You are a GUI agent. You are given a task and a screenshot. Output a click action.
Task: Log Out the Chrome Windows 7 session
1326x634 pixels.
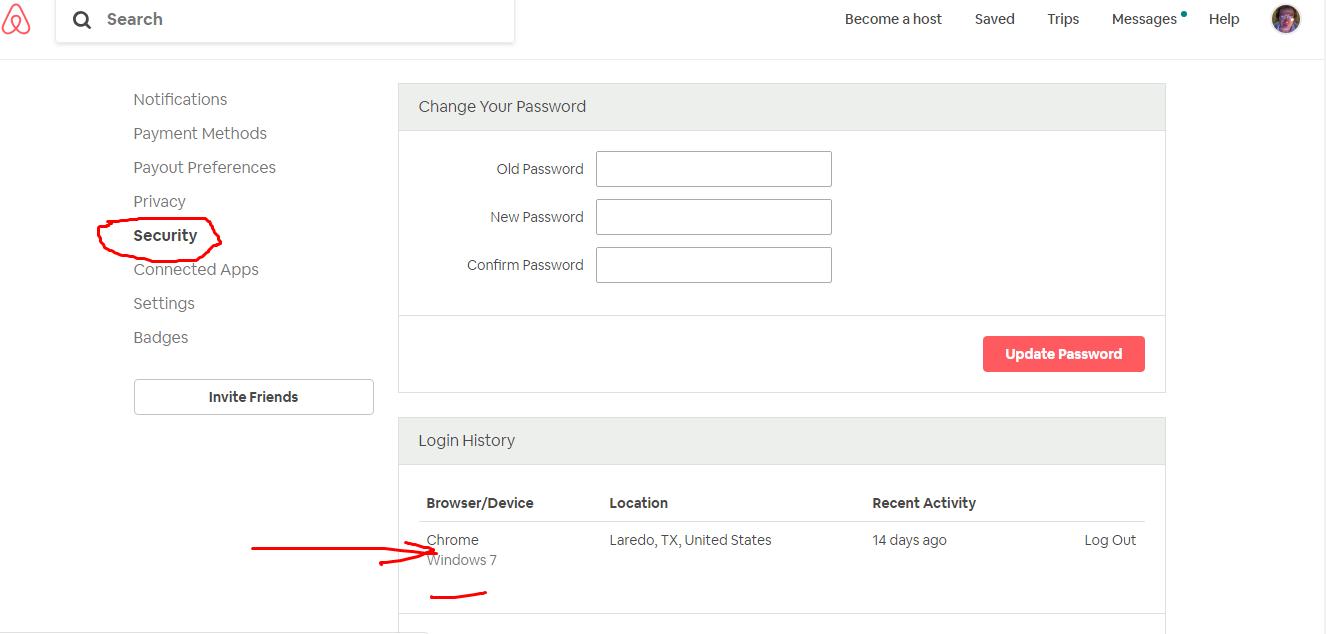[1110, 540]
